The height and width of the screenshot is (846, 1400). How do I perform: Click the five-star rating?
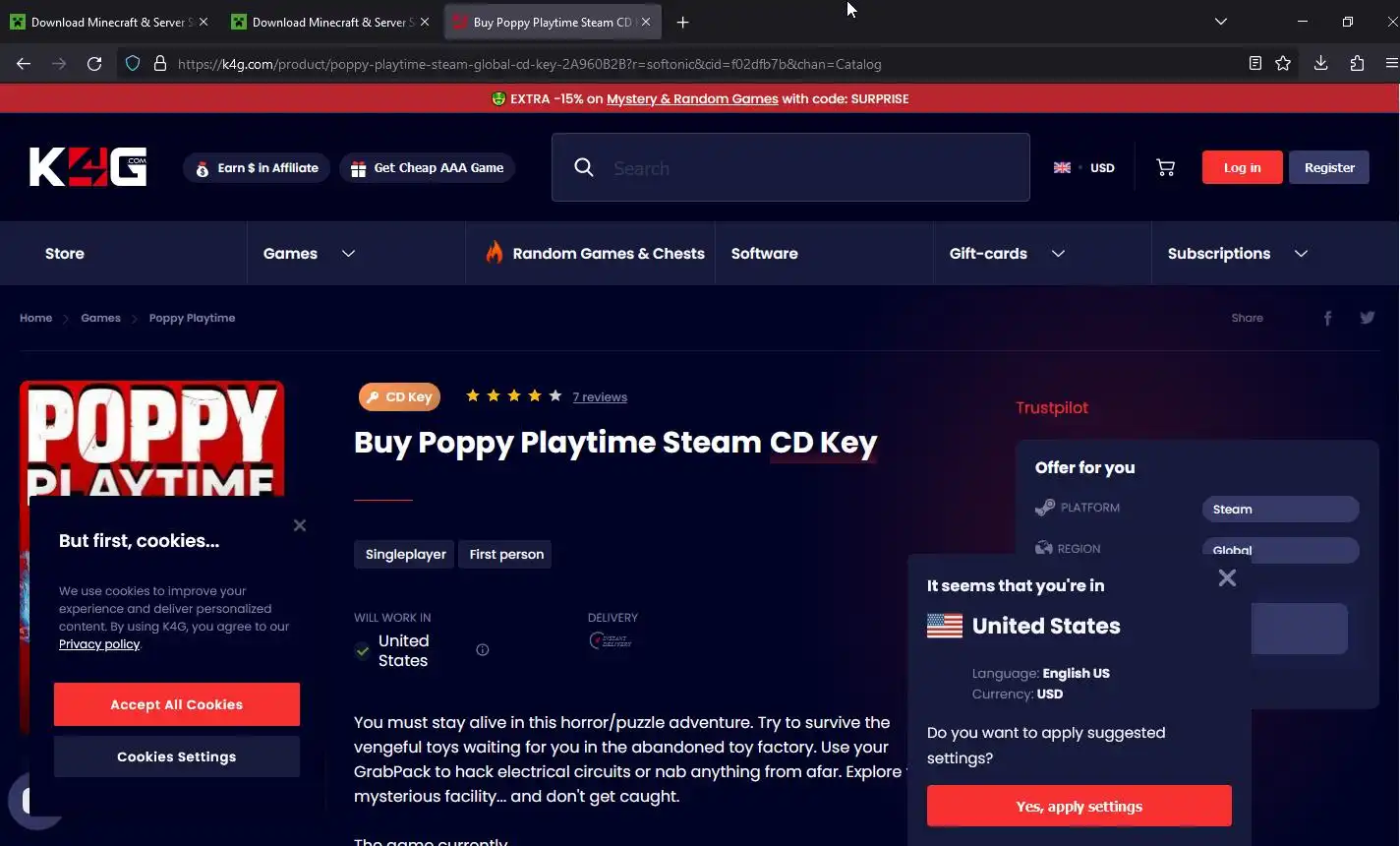coord(513,395)
